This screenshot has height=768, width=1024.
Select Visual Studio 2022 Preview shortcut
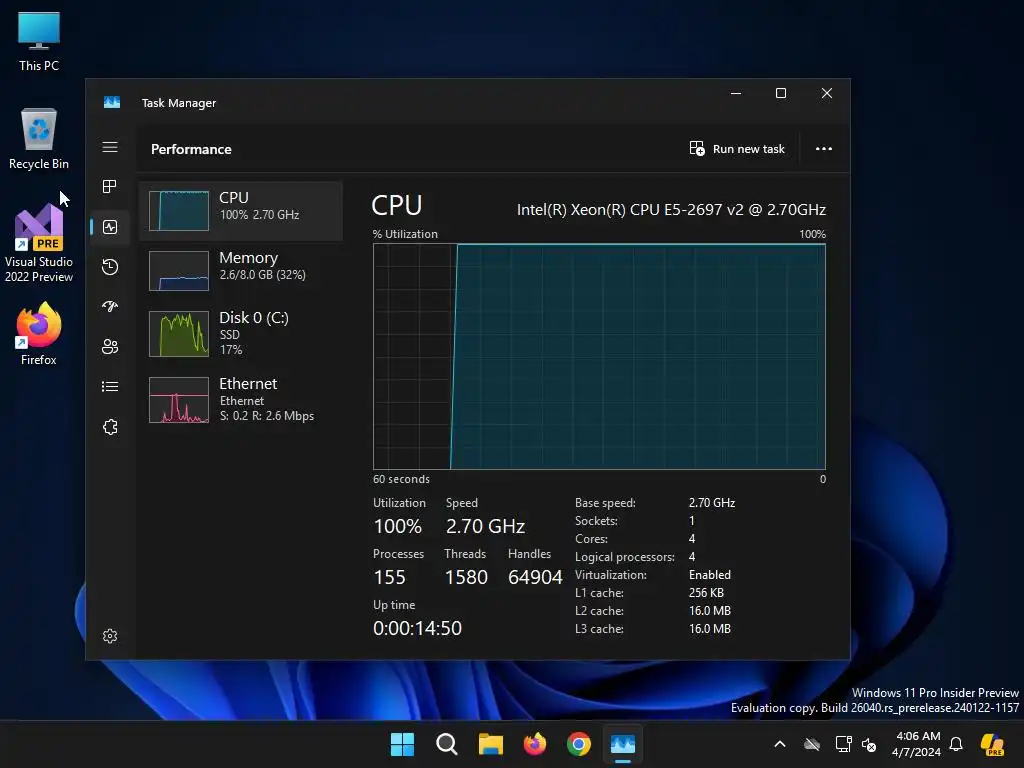(39, 242)
